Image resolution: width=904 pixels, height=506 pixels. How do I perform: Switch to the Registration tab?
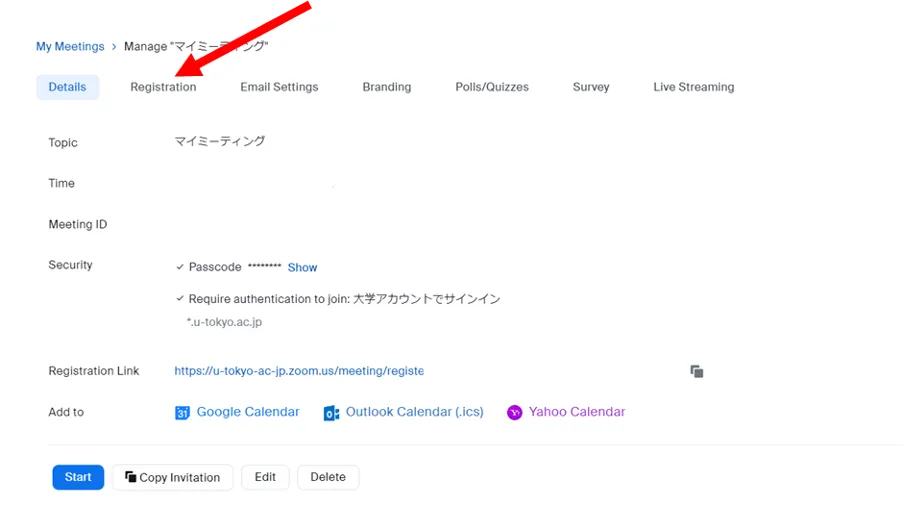point(163,87)
